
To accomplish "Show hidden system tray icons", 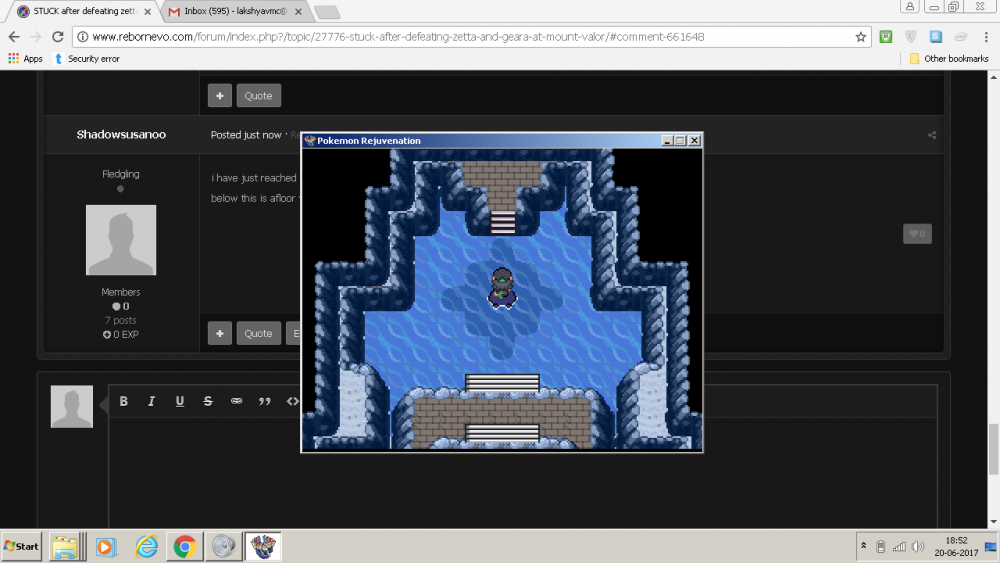I will [x=864, y=546].
